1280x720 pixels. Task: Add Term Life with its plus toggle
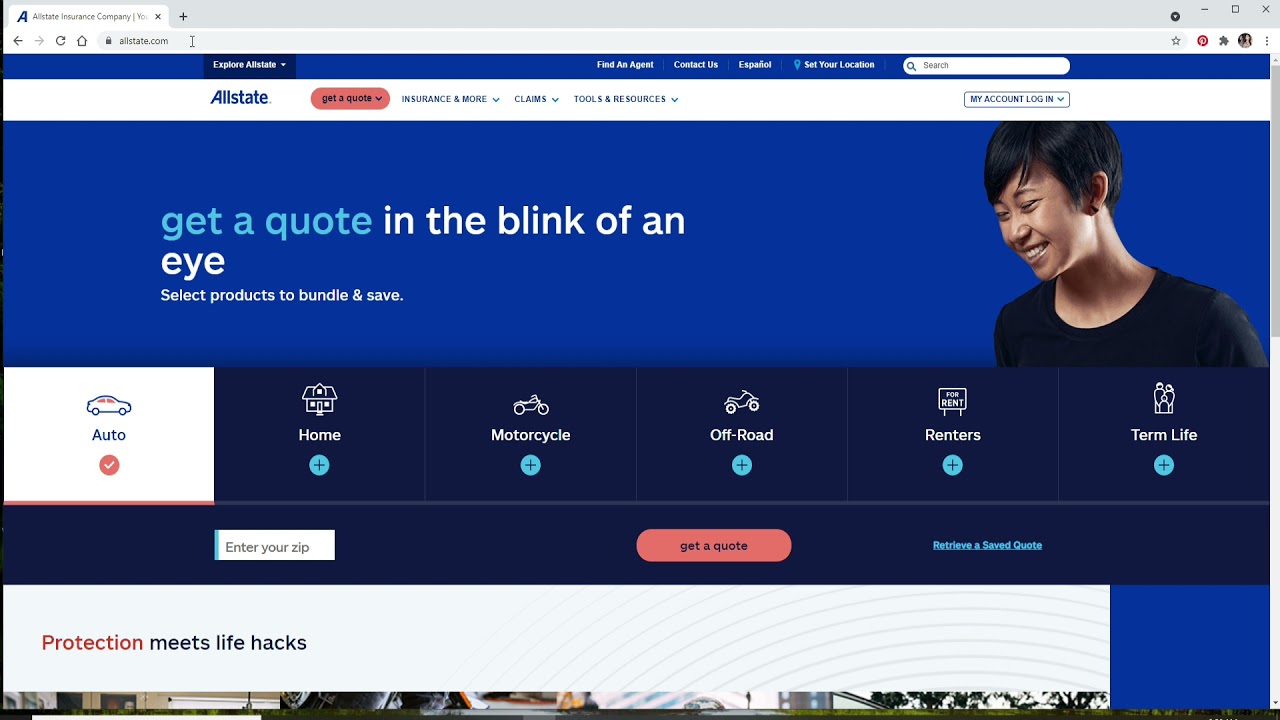point(1164,465)
